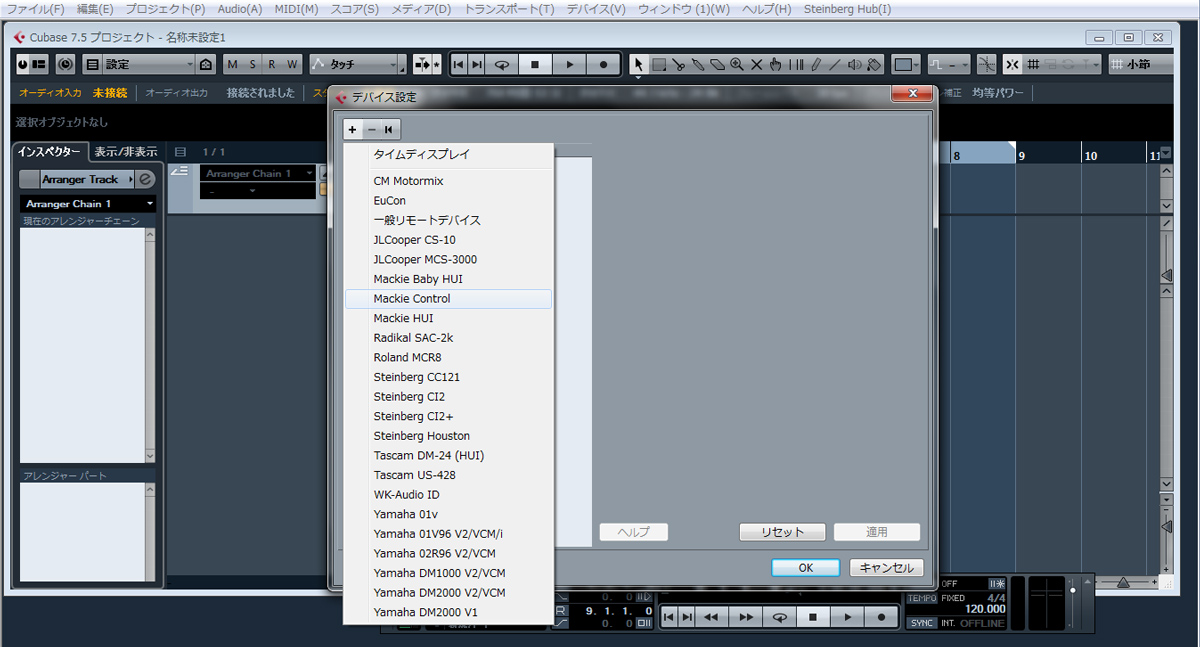
Task: Click the plus button to add device
Action: pyautogui.click(x=352, y=130)
